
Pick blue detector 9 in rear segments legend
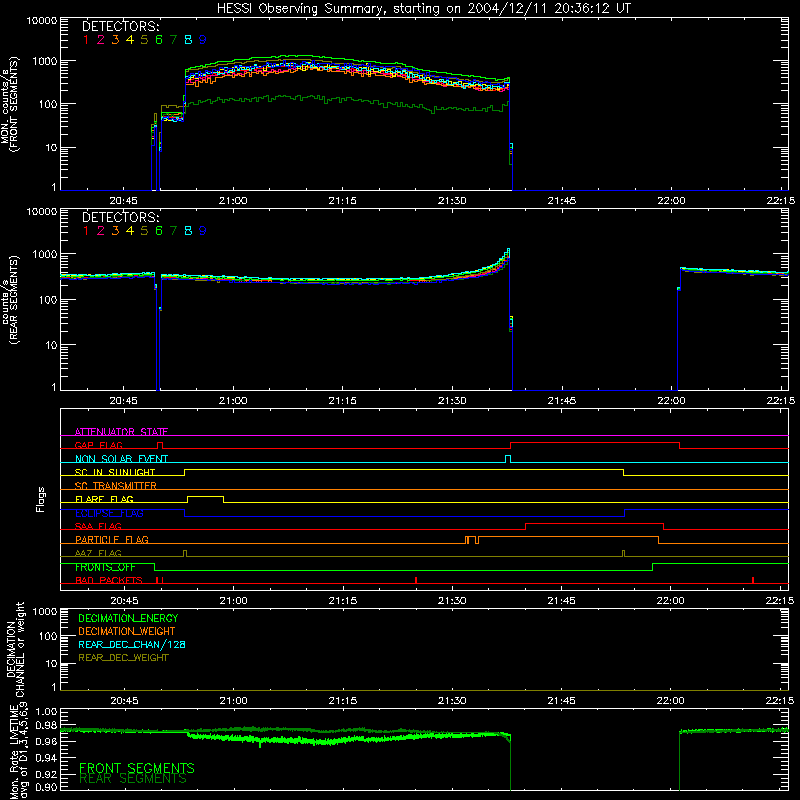coord(203,231)
